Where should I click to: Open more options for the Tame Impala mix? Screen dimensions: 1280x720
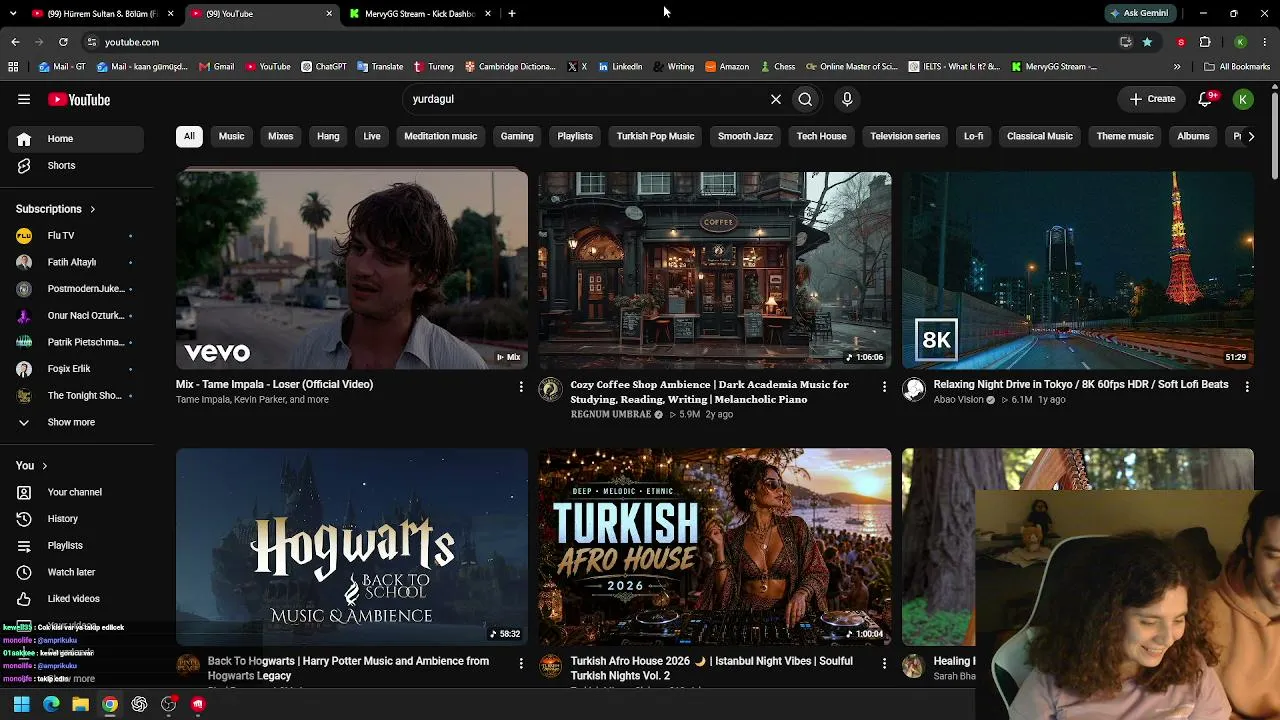tap(520, 386)
